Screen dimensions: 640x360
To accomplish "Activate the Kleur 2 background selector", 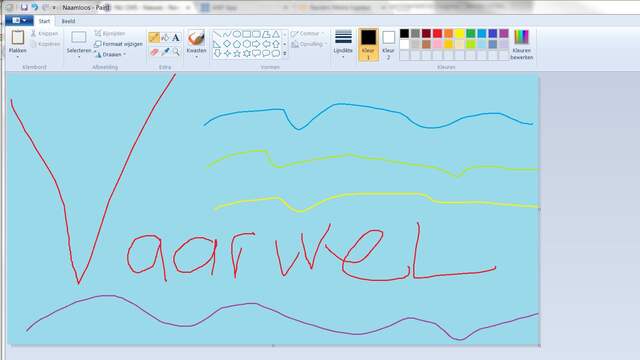I will coord(389,45).
